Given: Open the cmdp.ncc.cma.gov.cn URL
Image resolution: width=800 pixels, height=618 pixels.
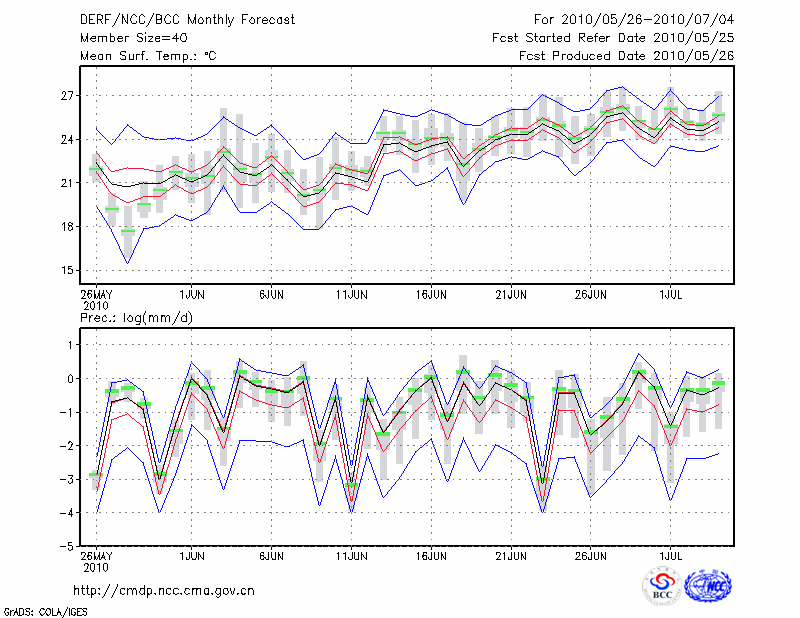Looking at the screenshot, I should coord(164,590).
